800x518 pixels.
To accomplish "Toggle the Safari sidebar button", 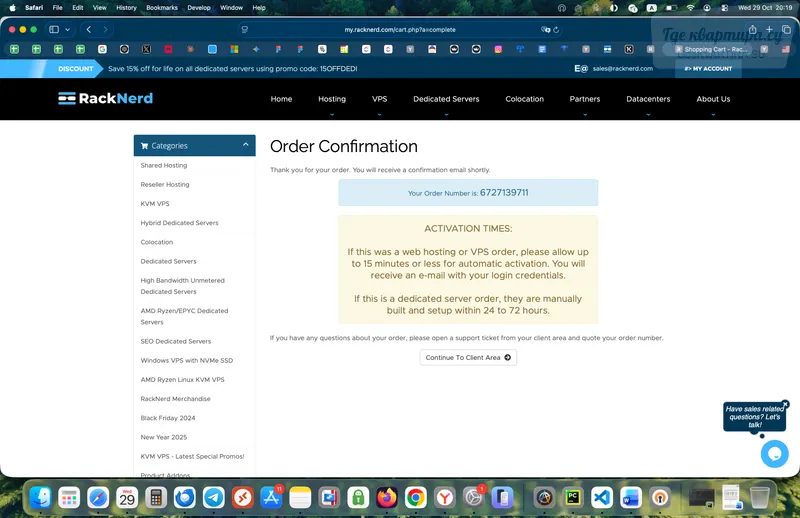I will tap(54, 30).
